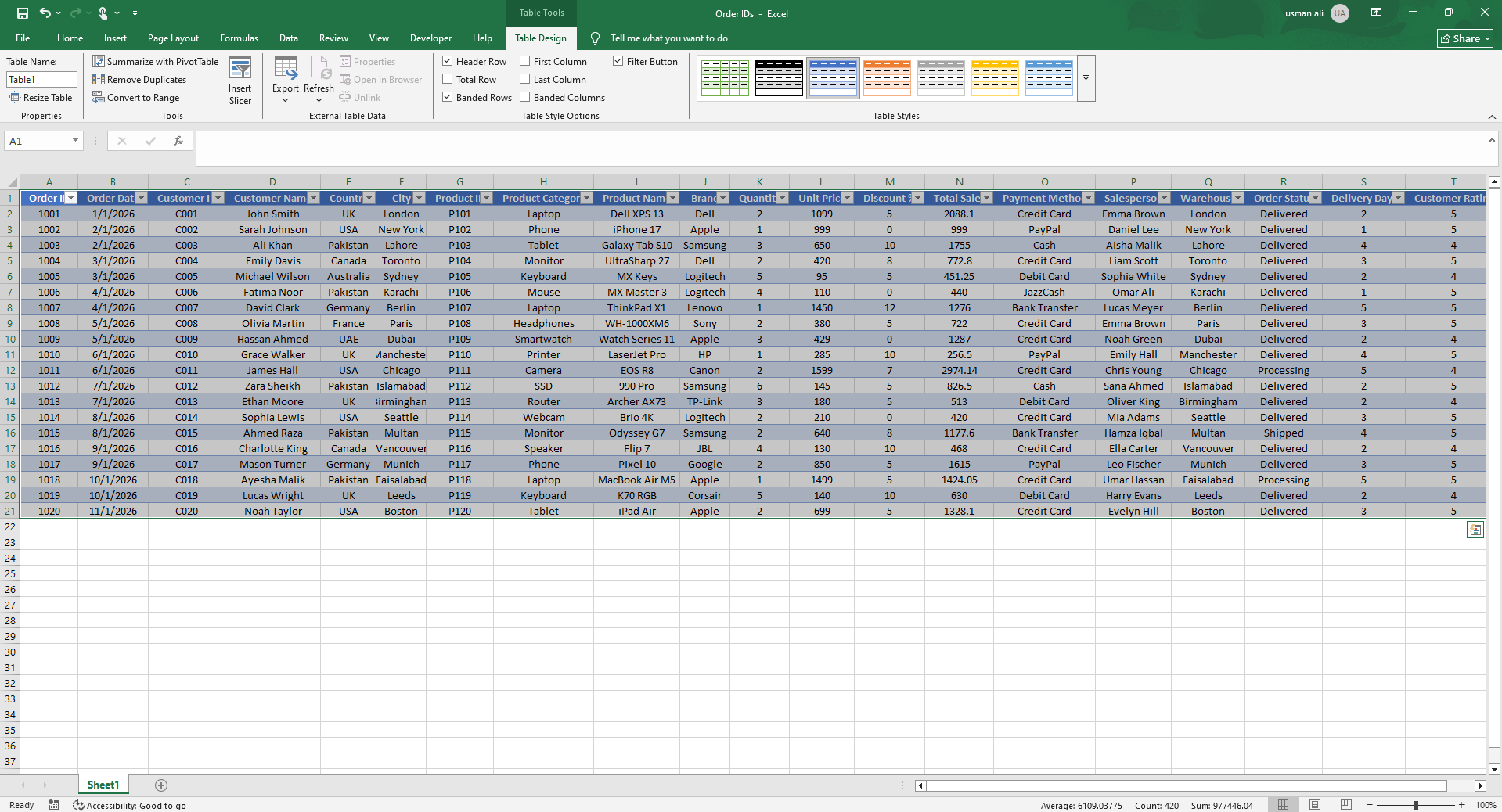The width and height of the screenshot is (1502, 812).
Task: Click the Refresh table icon
Action: tap(319, 68)
